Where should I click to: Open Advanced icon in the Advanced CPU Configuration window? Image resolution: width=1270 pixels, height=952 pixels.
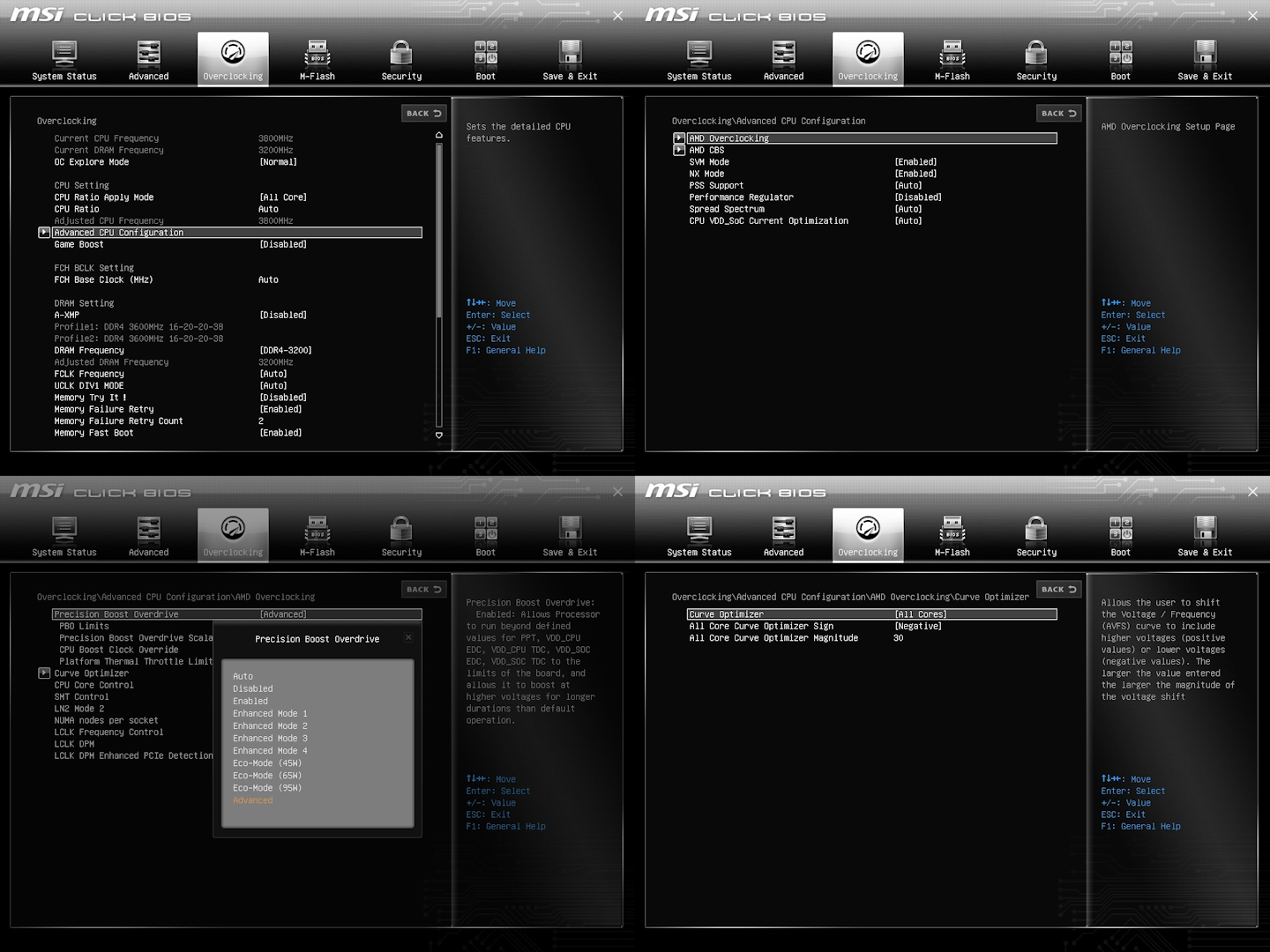[x=783, y=60]
